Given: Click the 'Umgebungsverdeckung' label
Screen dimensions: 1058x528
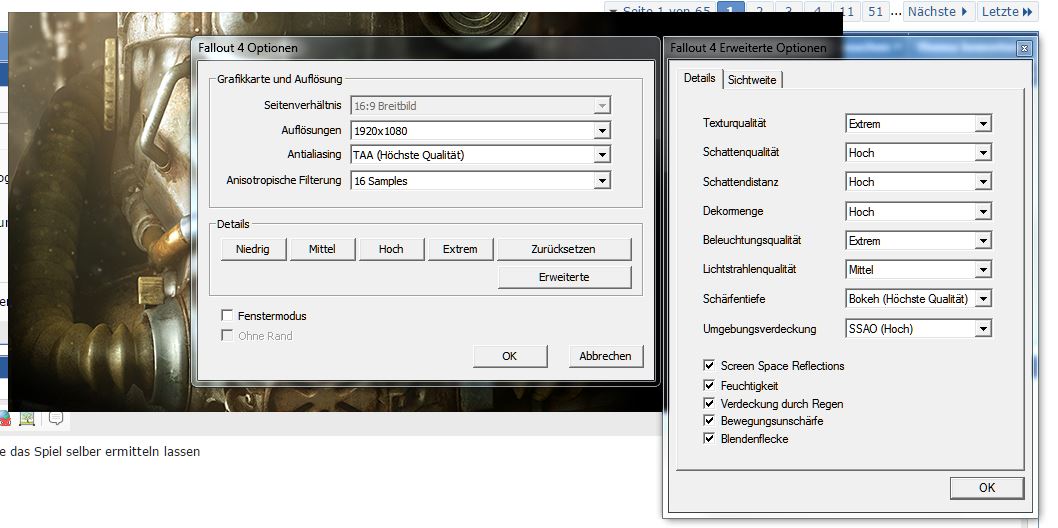Looking at the screenshot, I should (x=759, y=329).
